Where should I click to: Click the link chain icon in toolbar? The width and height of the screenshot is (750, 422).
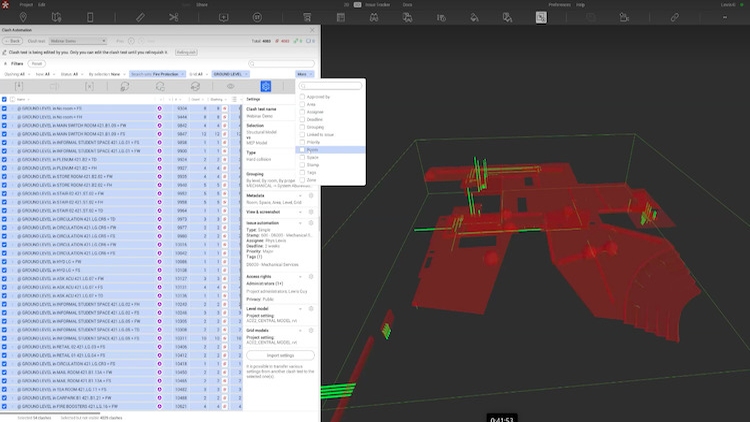[673, 17]
